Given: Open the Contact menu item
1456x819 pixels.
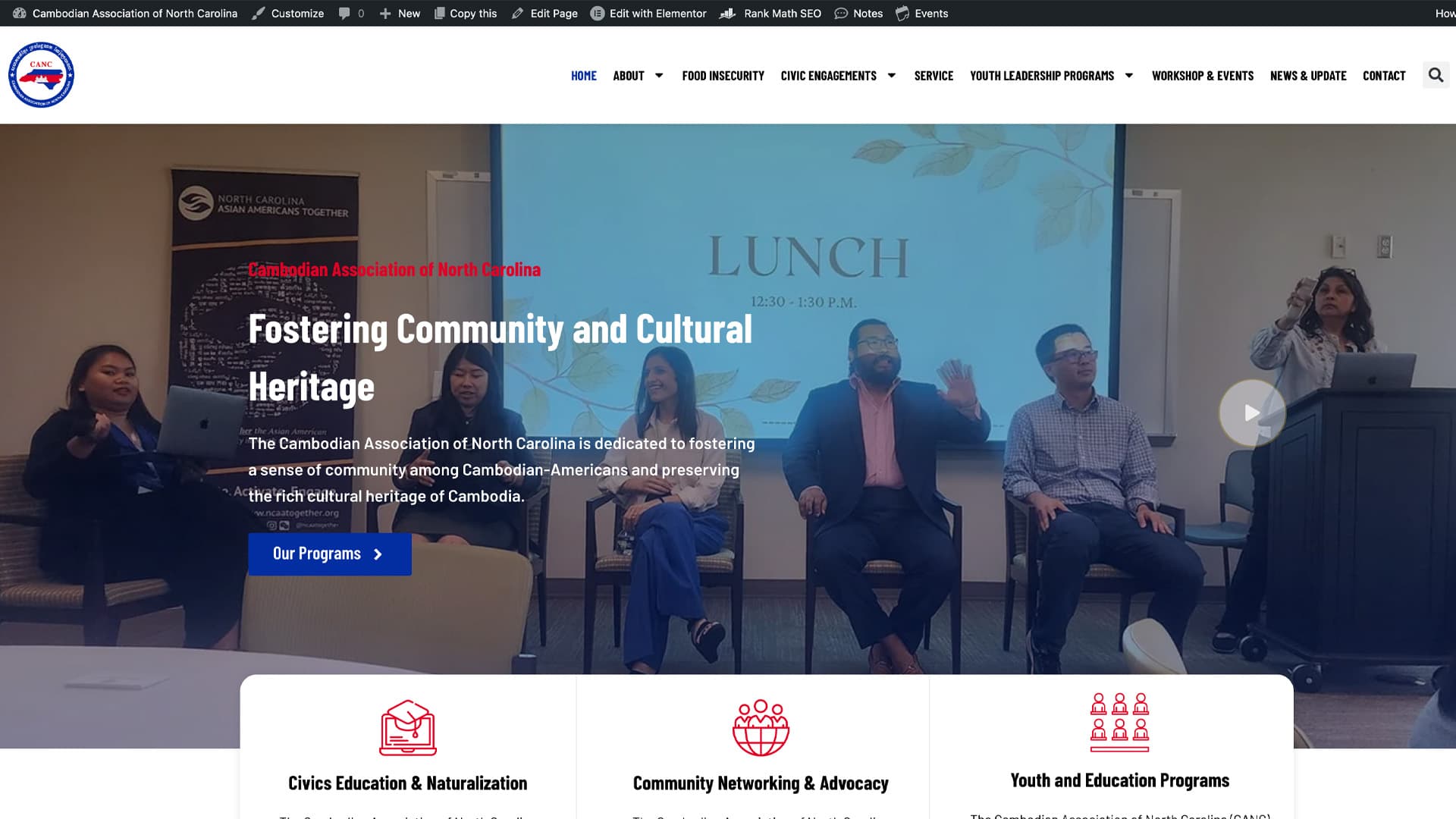Looking at the screenshot, I should [x=1384, y=75].
